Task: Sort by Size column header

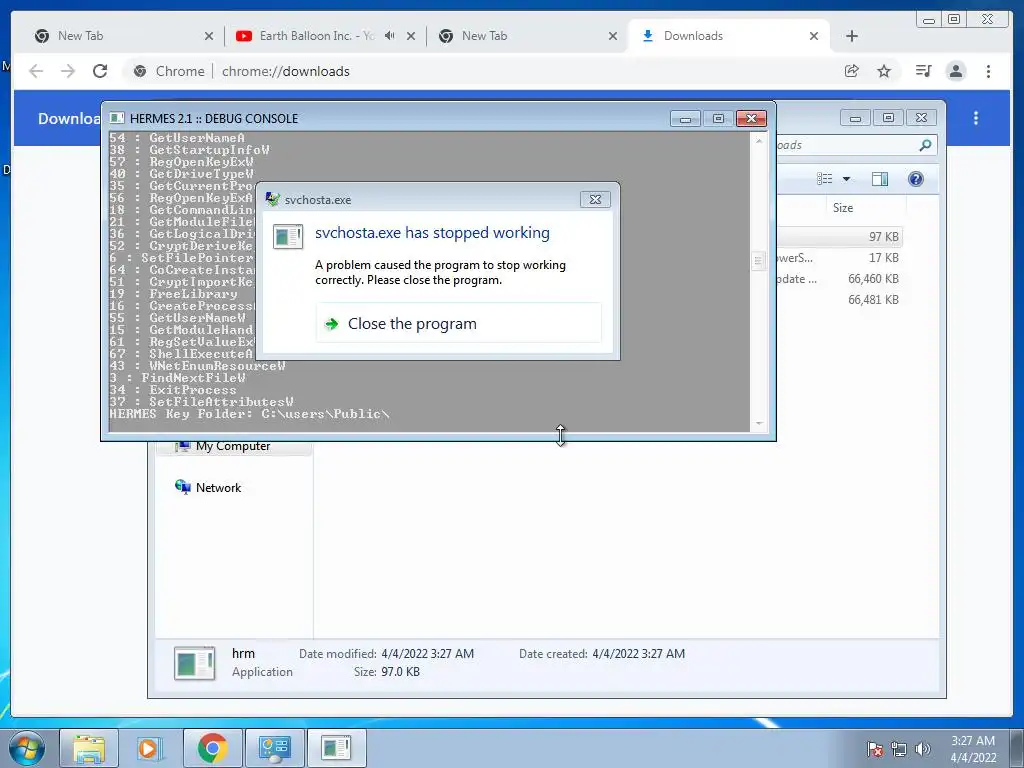Action: tap(842, 208)
